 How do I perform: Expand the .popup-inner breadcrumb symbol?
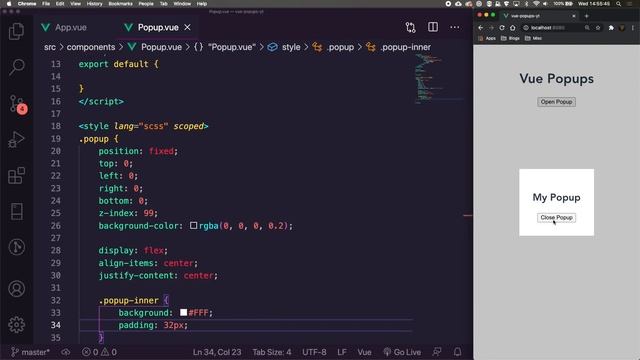pos(398,47)
